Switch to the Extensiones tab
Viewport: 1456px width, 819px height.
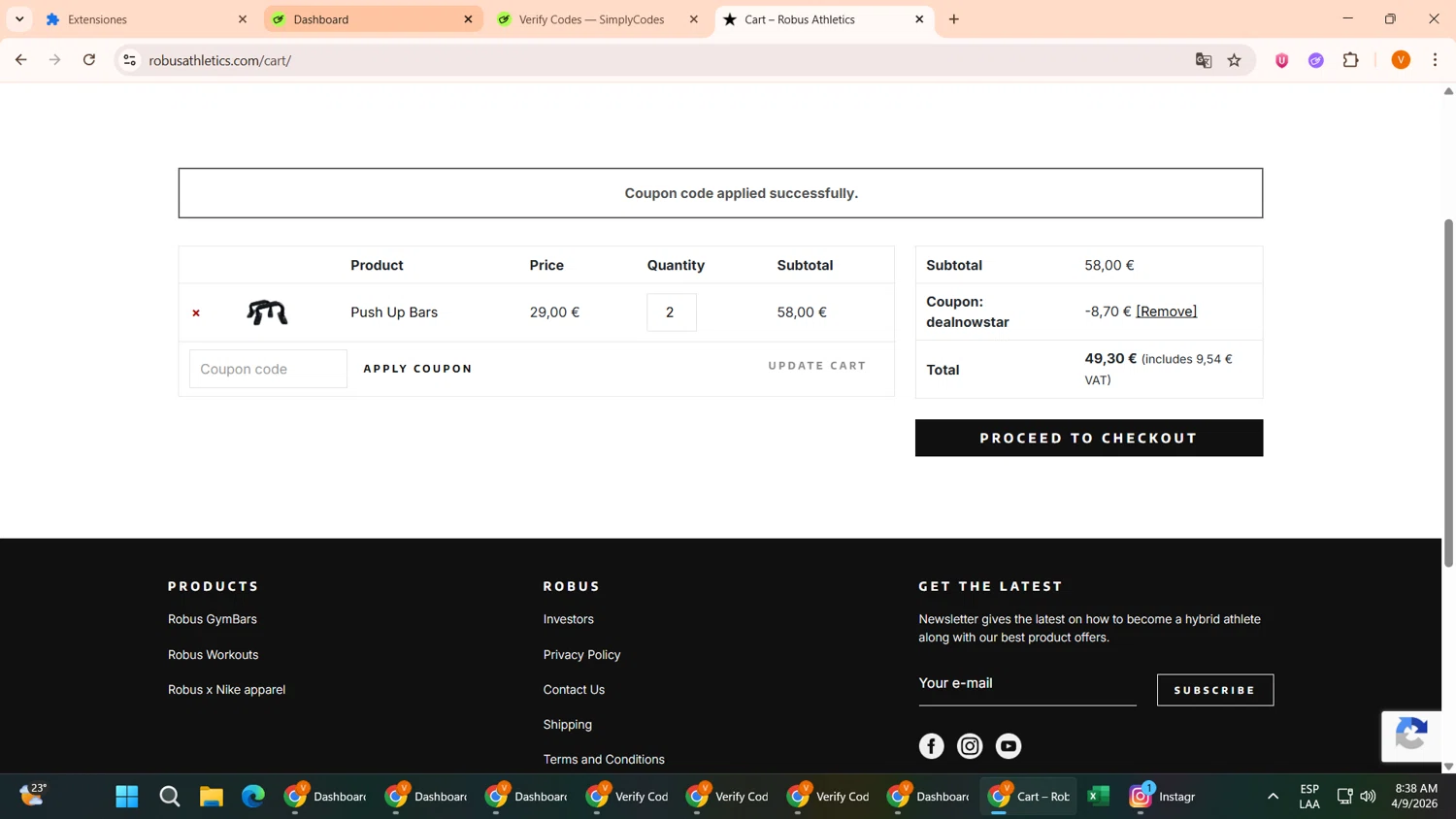(146, 19)
